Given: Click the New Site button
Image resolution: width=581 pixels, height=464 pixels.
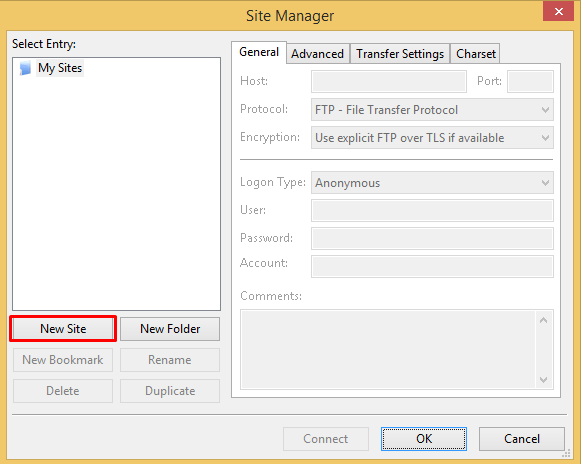Looking at the screenshot, I should (63, 329).
